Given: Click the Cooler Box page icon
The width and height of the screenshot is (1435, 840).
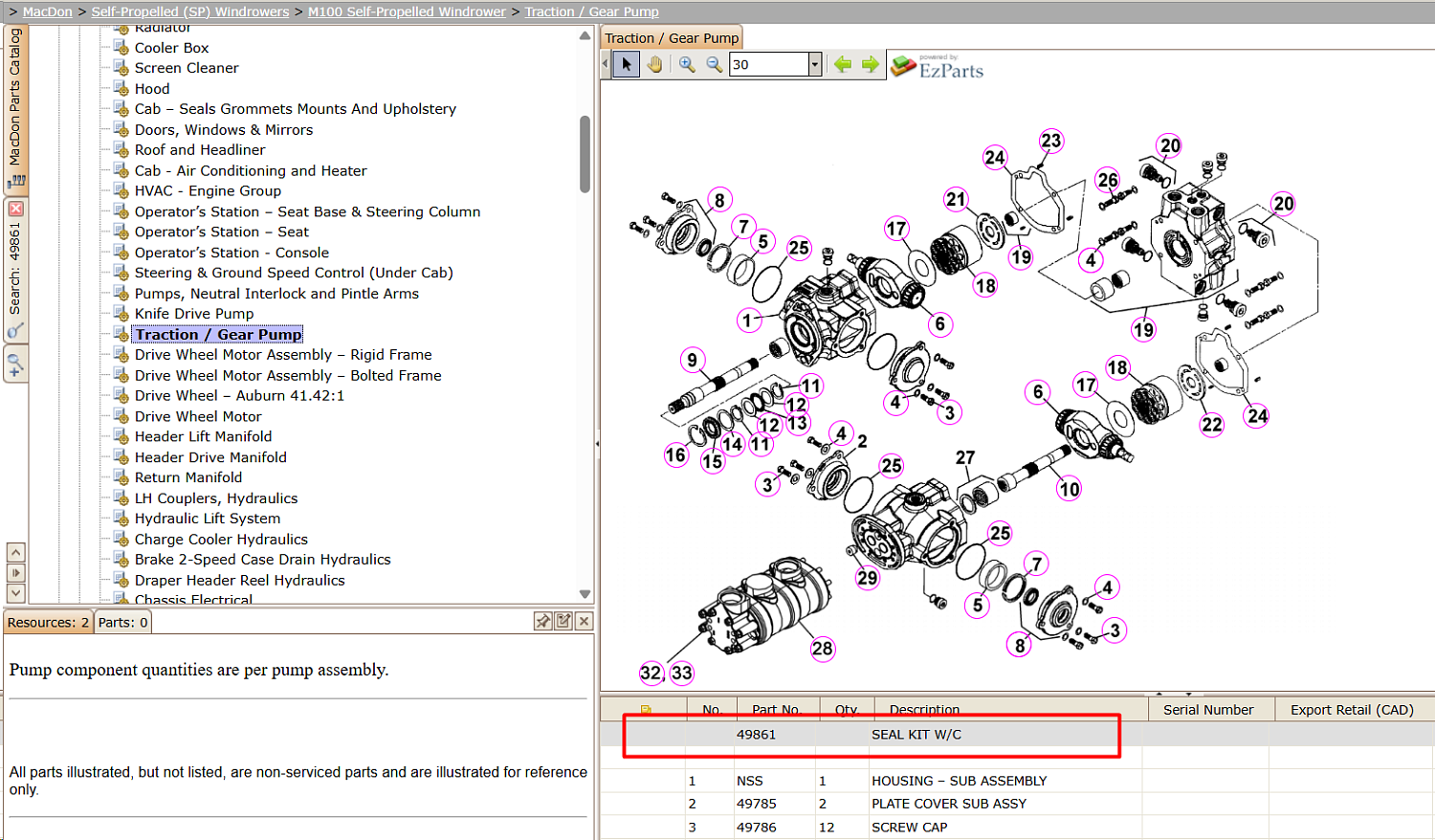Looking at the screenshot, I should 121,47.
